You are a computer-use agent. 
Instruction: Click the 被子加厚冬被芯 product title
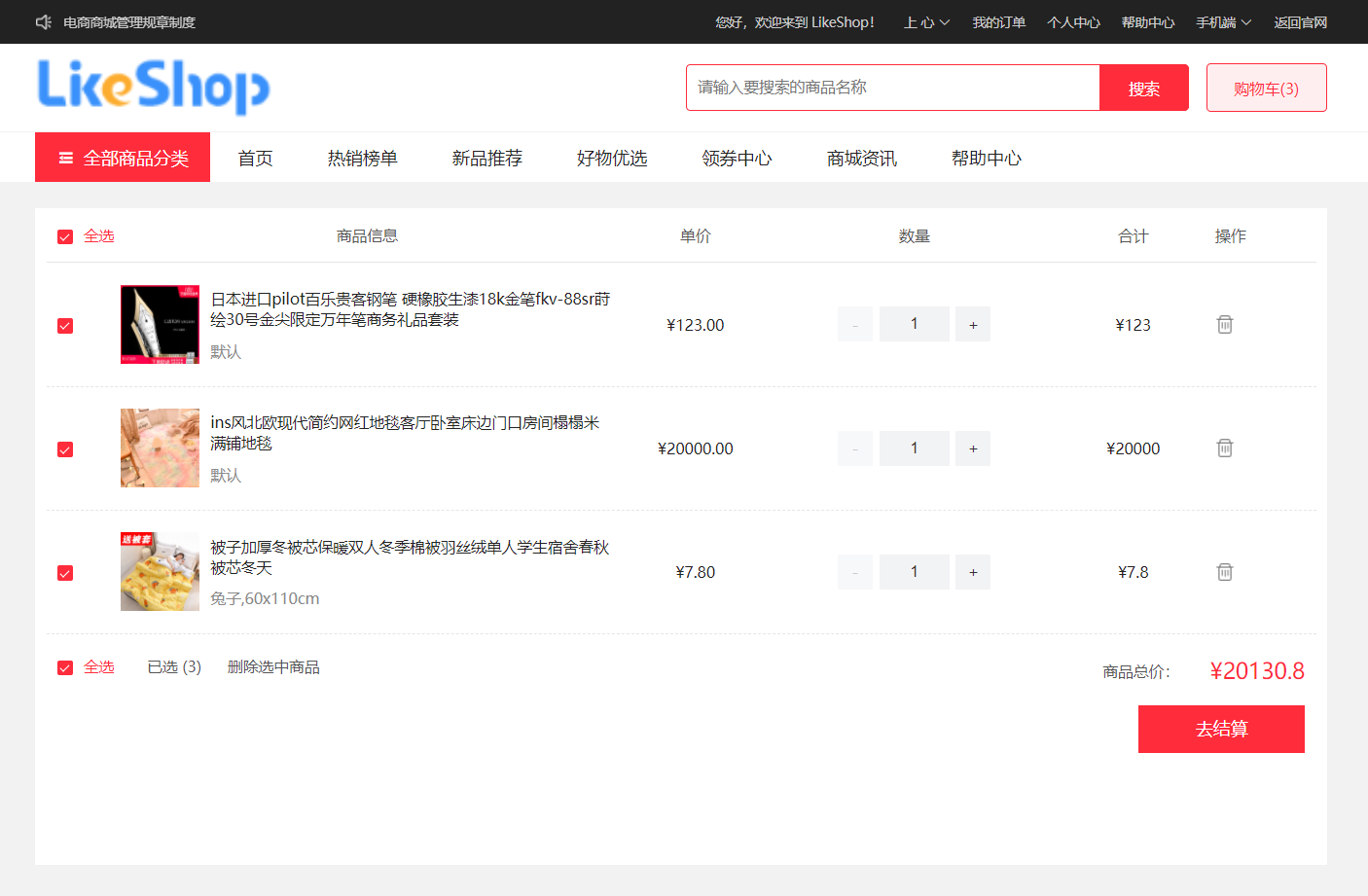(410, 557)
